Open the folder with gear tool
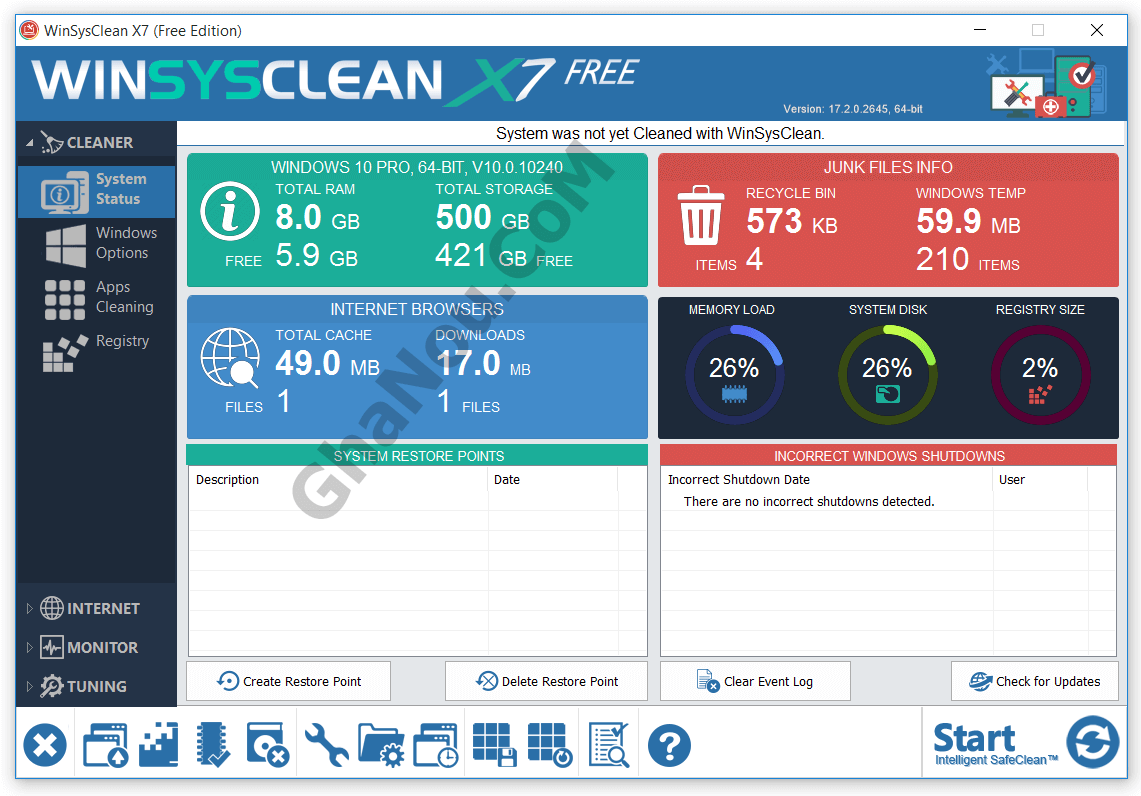Image resolution: width=1141 pixels, height=796 pixels. point(381,745)
